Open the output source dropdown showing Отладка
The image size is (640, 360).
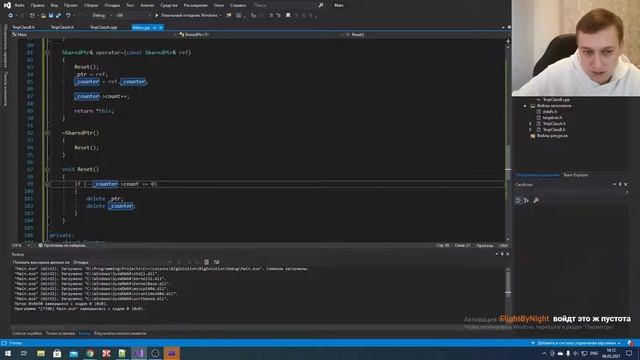point(122,262)
